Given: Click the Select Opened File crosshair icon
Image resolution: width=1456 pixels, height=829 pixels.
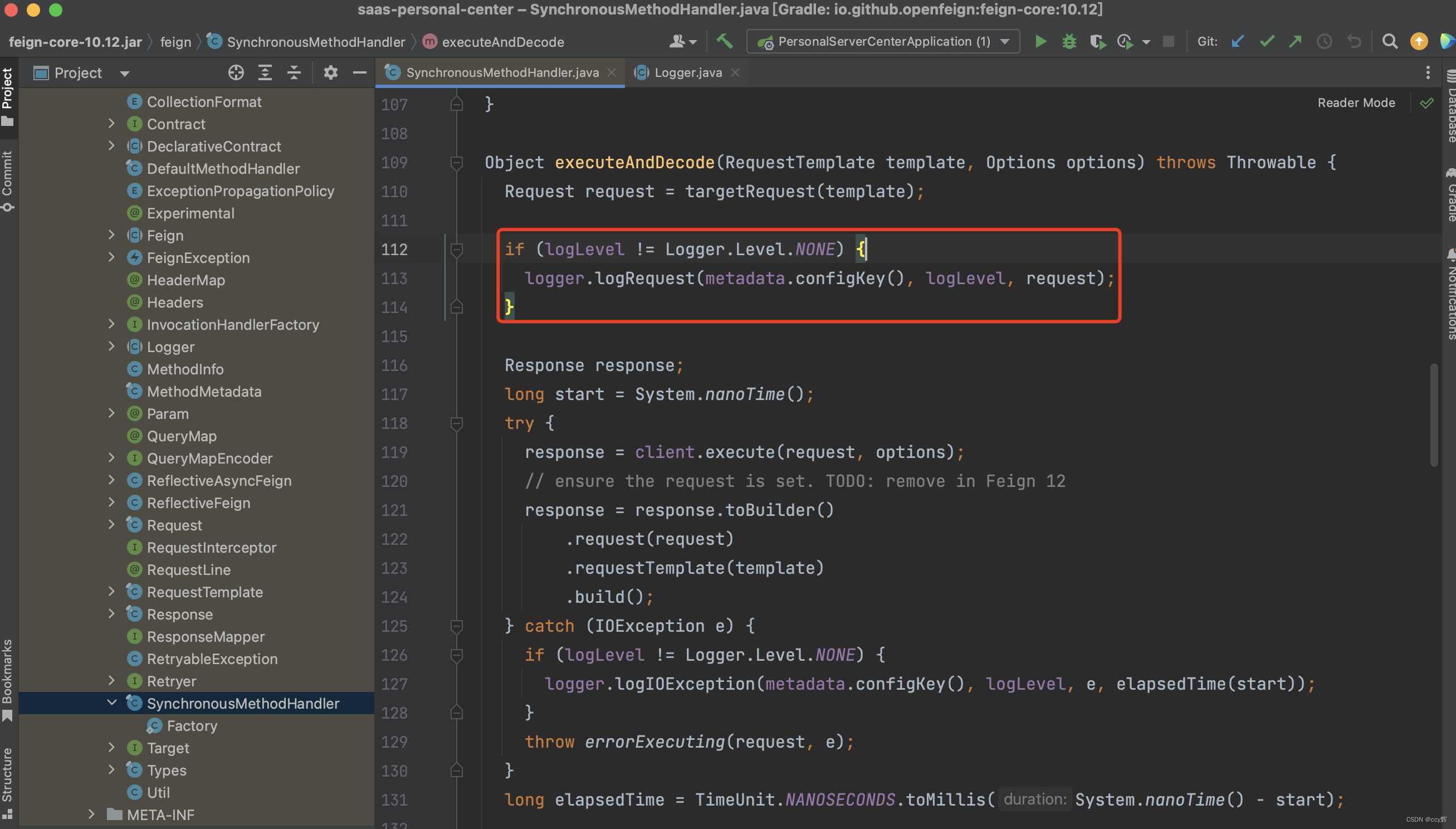Looking at the screenshot, I should (x=236, y=73).
